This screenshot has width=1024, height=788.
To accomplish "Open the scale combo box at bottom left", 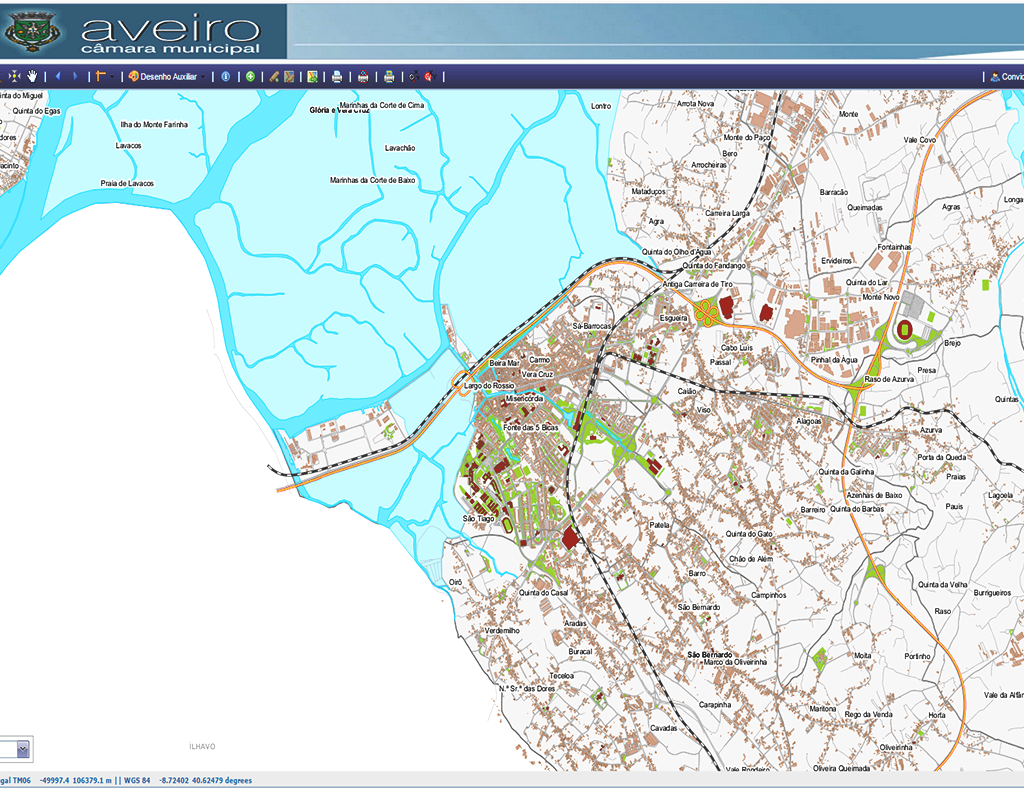I will pyautogui.click(x=23, y=748).
